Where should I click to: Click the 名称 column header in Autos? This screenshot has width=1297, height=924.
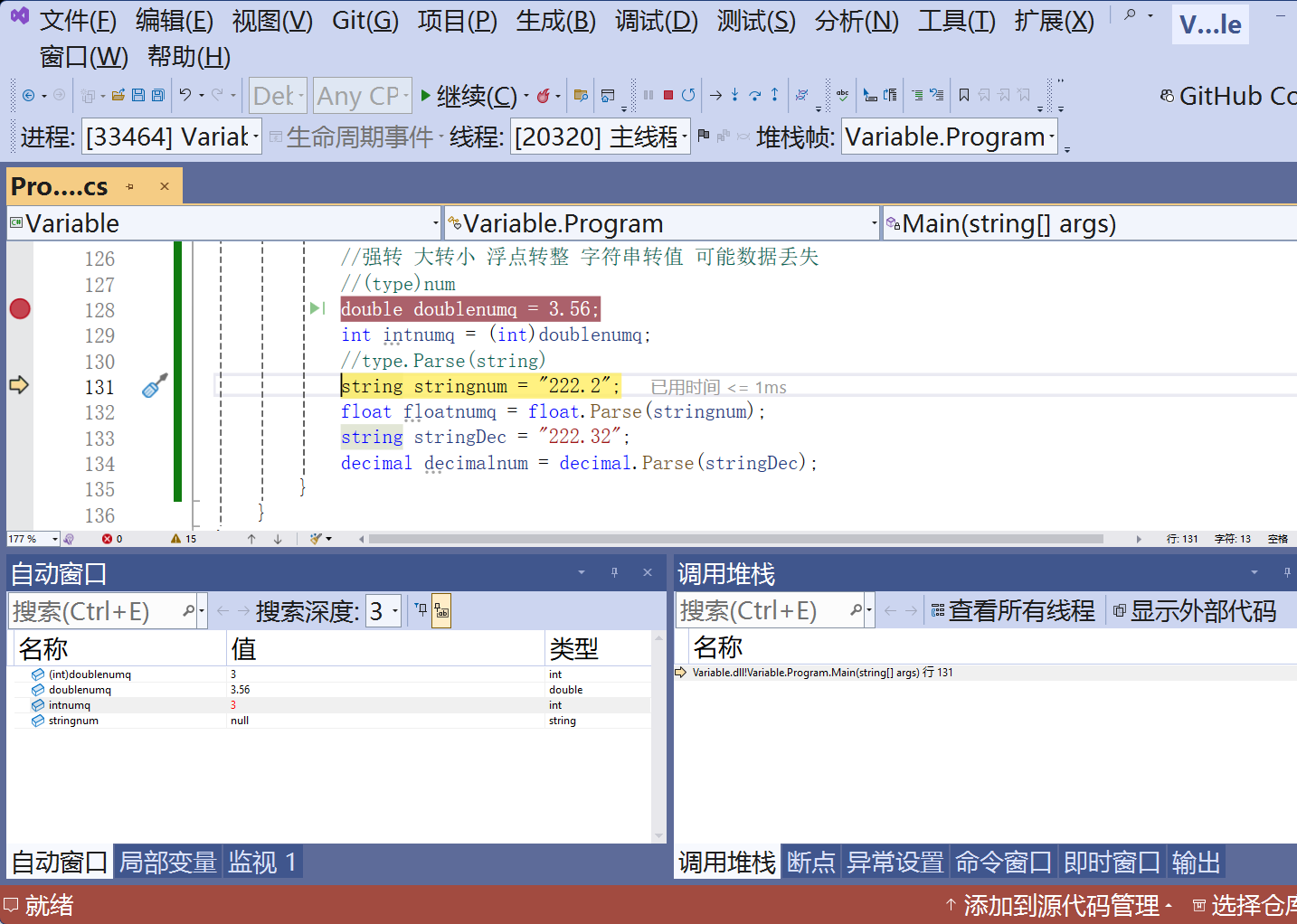click(x=119, y=648)
